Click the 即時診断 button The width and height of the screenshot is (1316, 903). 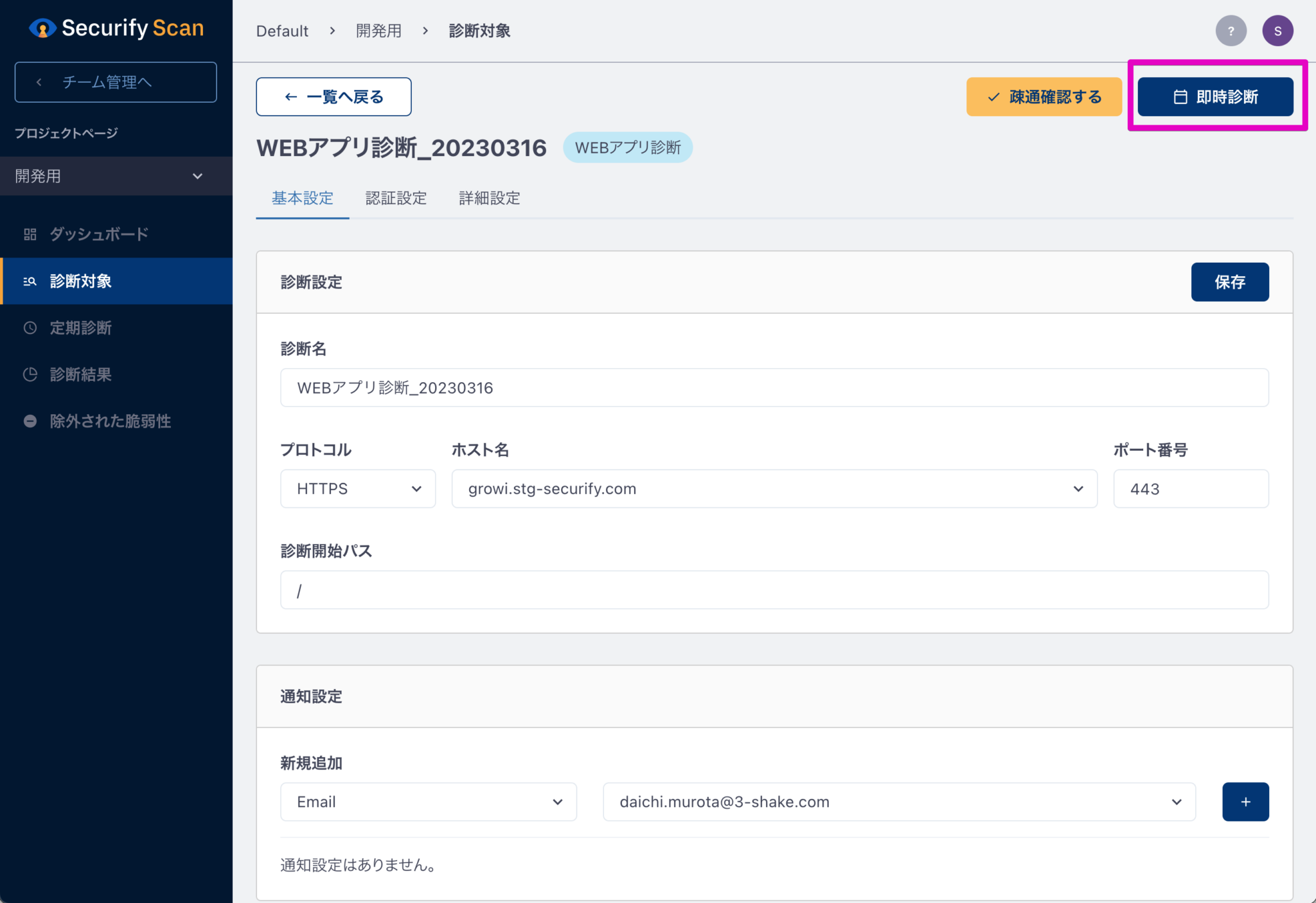(1216, 96)
